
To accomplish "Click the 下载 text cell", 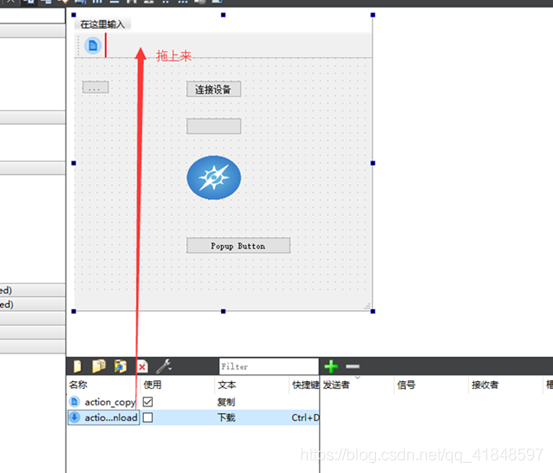I will [x=226, y=418].
